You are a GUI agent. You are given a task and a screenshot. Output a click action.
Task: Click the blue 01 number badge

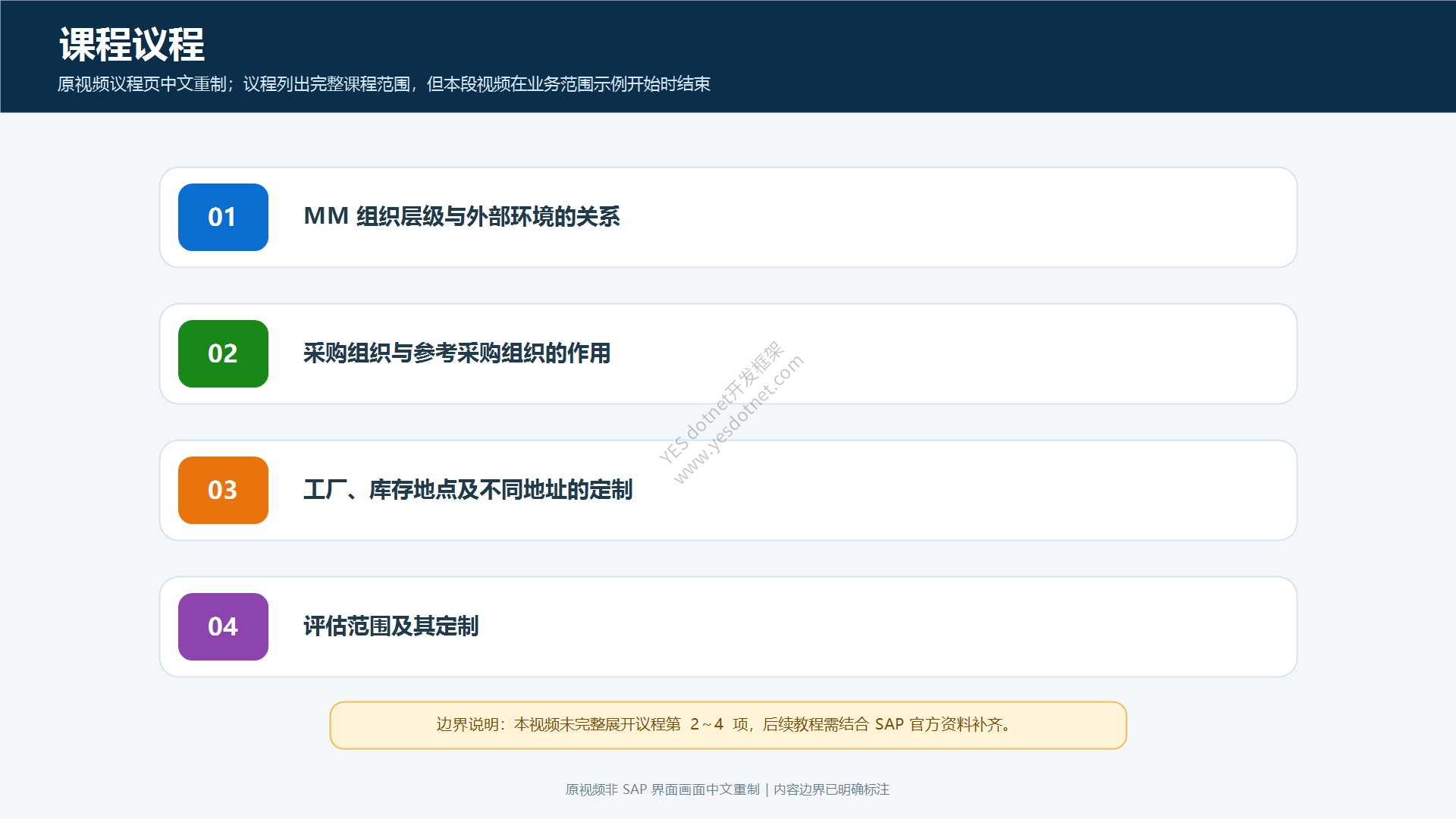tap(223, 217)
